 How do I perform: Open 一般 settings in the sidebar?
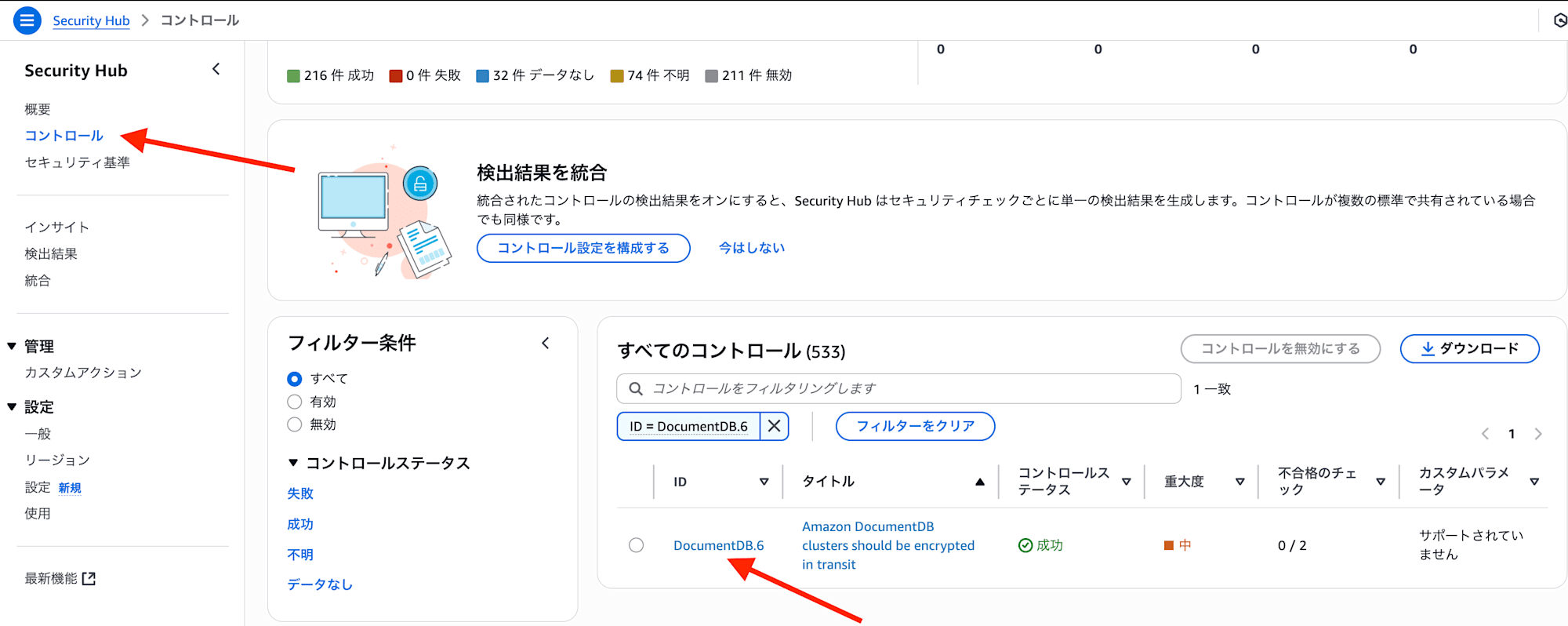coord(38,434)
